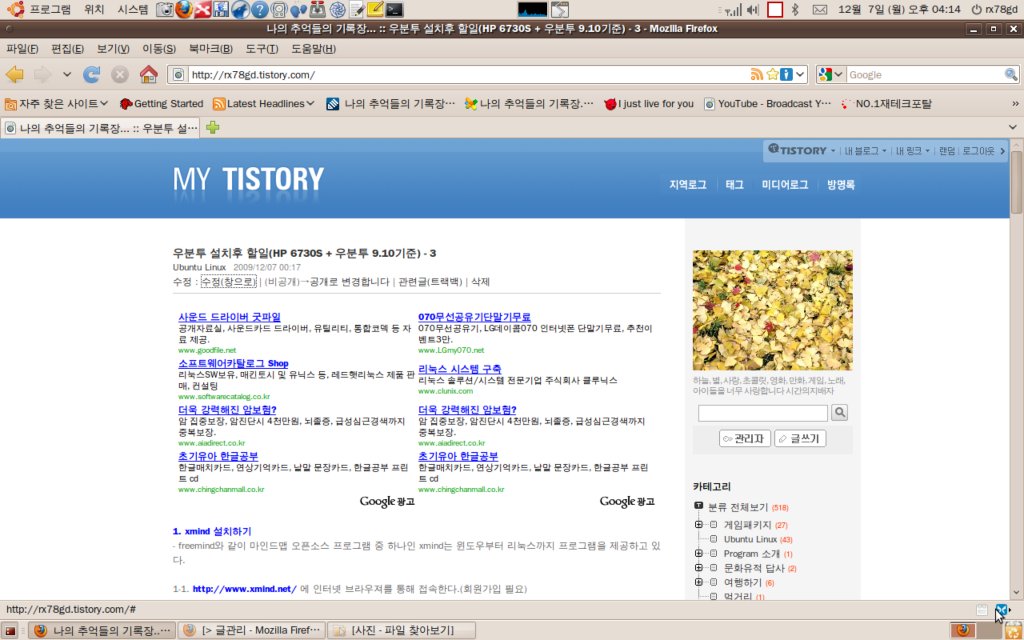Switch to the 글관리 Firefox taskbar window
The height and width of the screenshot is (640, 1024).
(x=251, y=631)
